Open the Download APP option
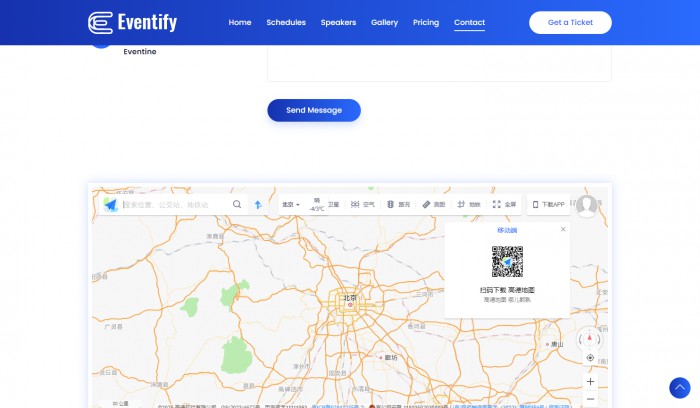This screenshot has height=408, width=700. click(548, 204)
